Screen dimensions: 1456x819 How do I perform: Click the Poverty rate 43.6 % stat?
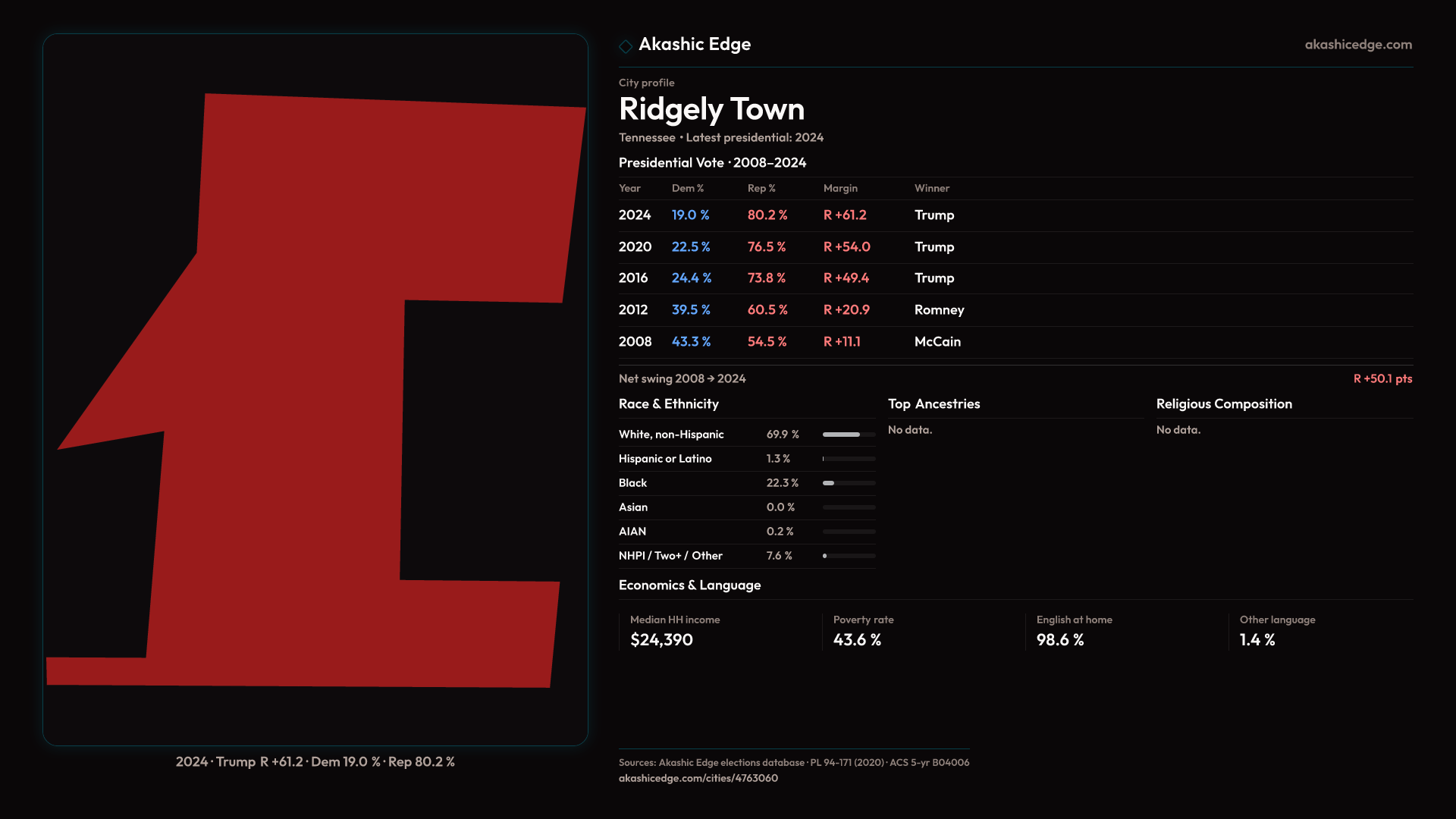click(x=857, y=640)
